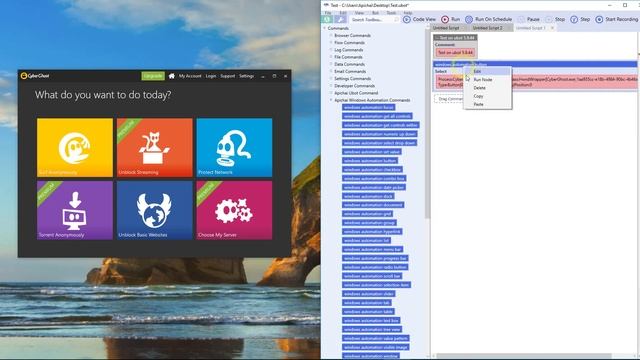The width and height of the screenshot is (640, 360).
Task: Open the File menu
Action: (328, 13)
